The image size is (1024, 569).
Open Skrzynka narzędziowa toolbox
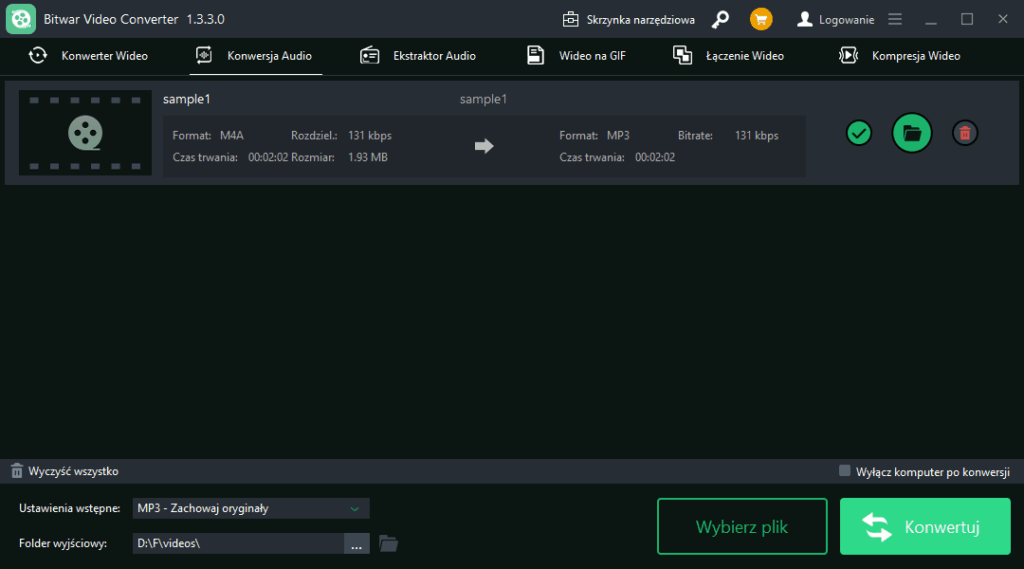pyautogui.click(x=628, y=20)
